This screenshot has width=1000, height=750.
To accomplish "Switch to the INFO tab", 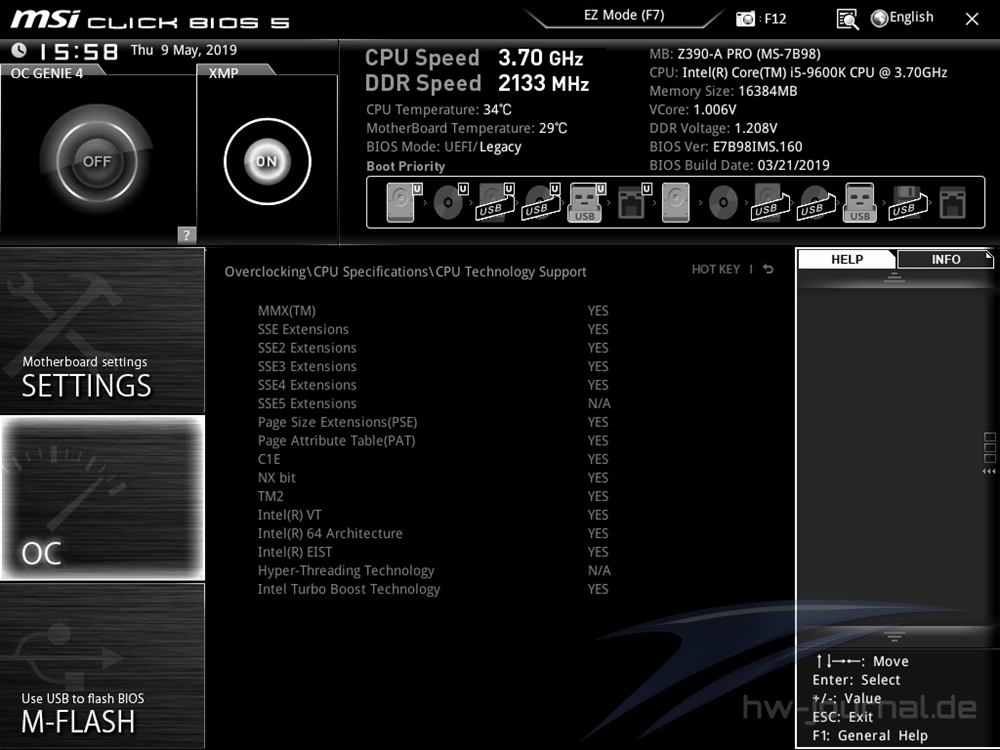I will click(x=946, y=259).
